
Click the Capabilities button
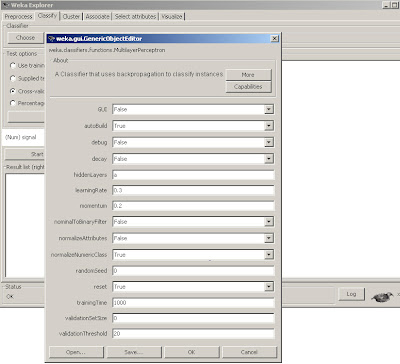pyautogui.click(x=248, y=87)
